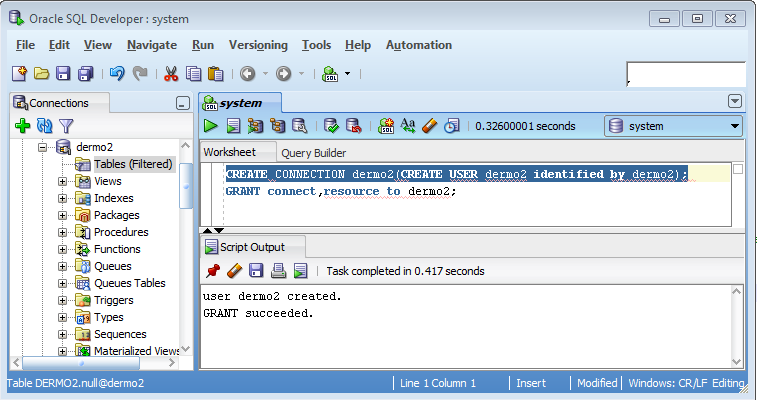Commit changes with database check icon
Image resolution: width=757 pixels, height=400 pixels.
[331, 126]
